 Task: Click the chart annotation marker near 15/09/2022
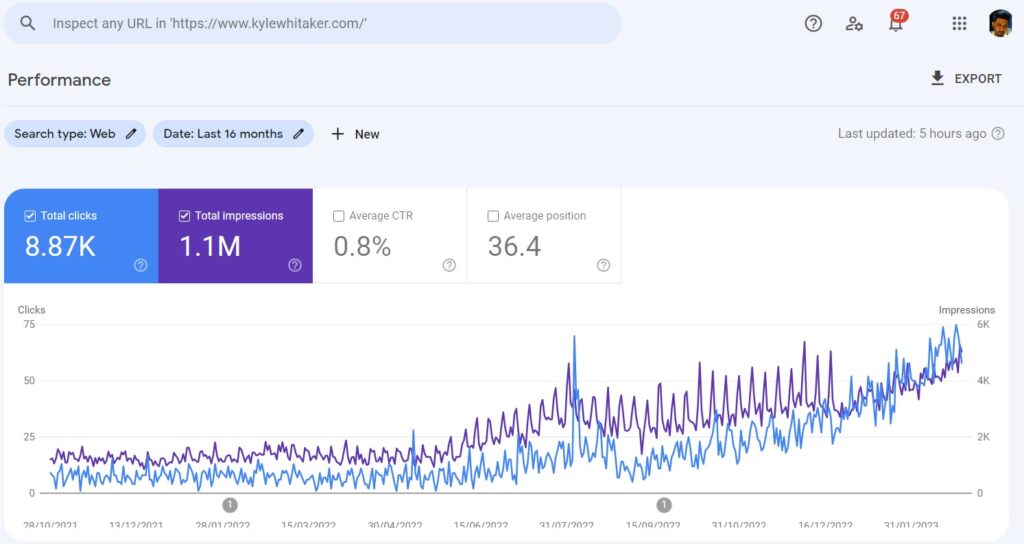click(663, 505)
